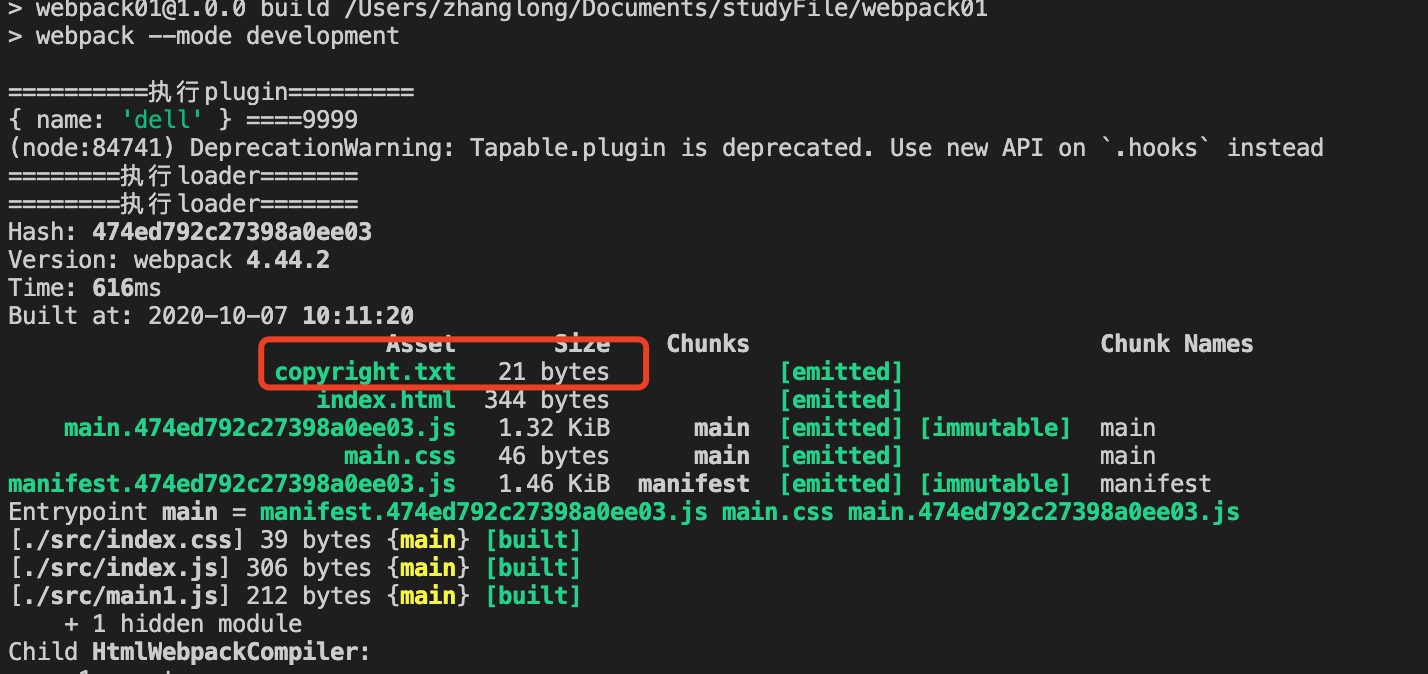Click the "344 bytes" size value

(x=547, y=400)
